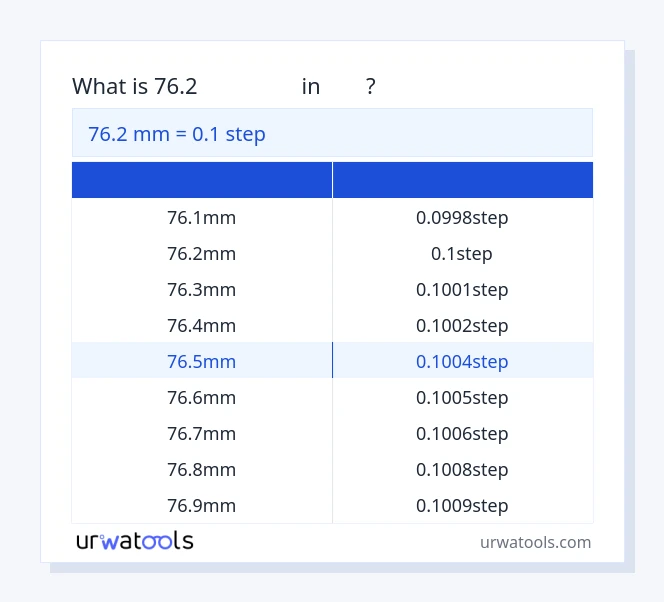664x602 pixels.
Task: Select the 0.0998step table cell
Action: pyautogui.click(x=462, y=217)
